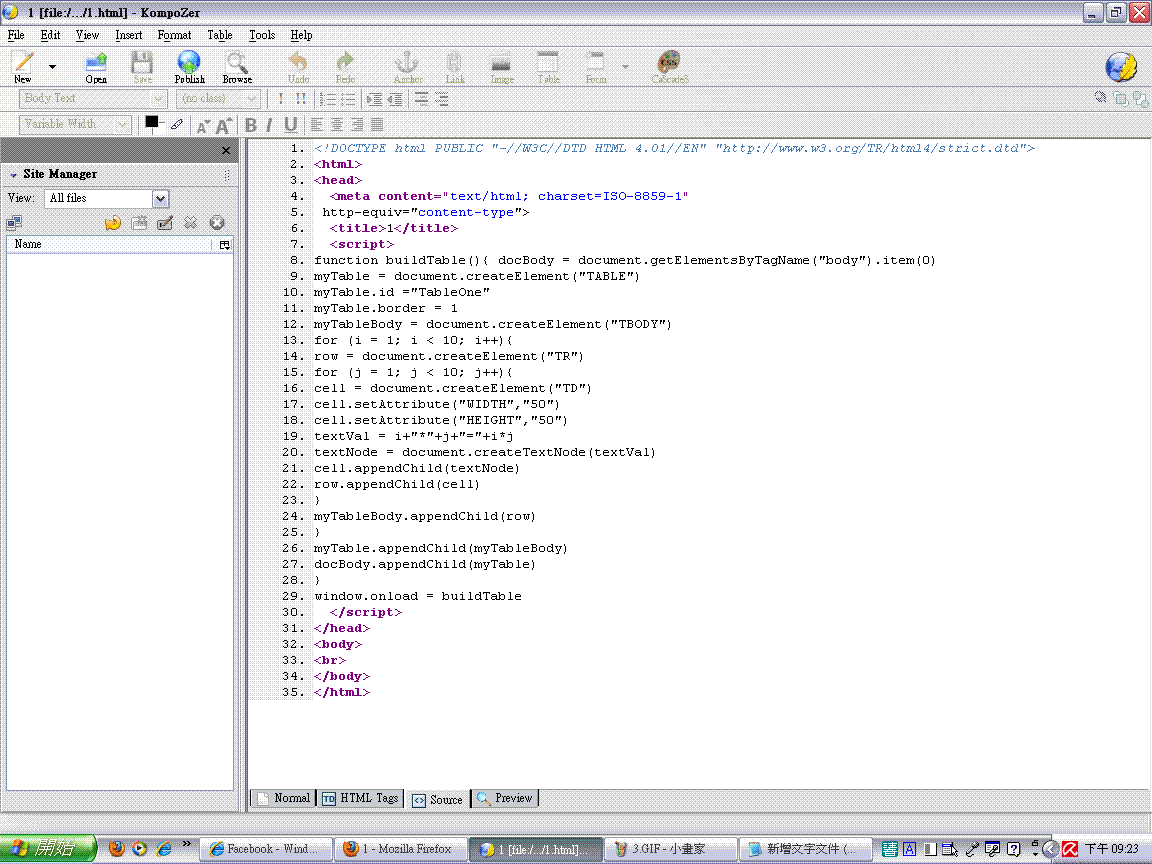Viewport: 1152px width, 864px height.
Task: Toggle the bulleted list button
Action: click(348, 99)
